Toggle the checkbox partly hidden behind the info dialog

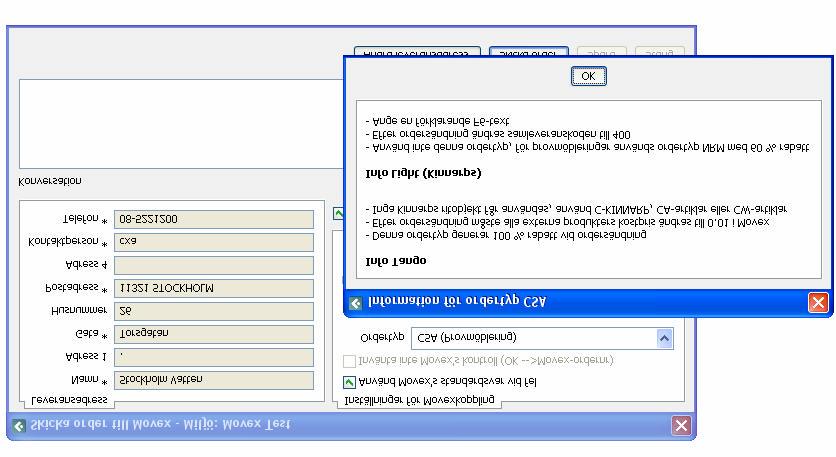(338, 214)
